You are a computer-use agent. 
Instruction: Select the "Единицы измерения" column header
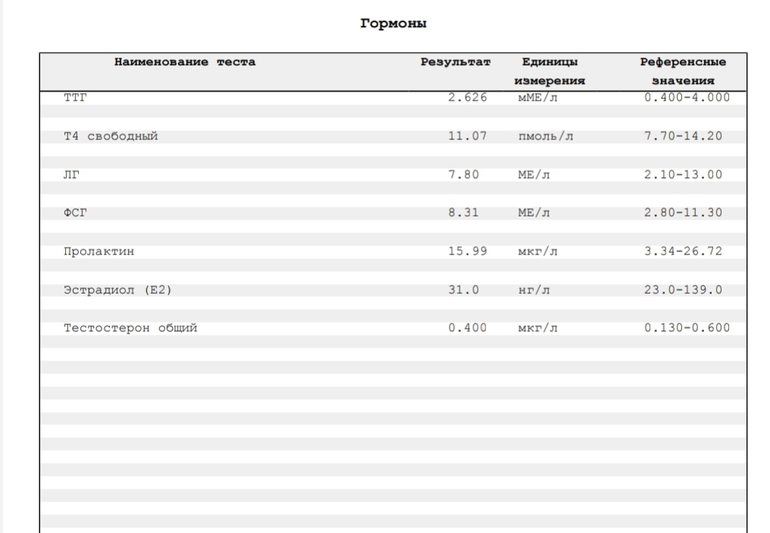pyautogui.click(x=549, y=71)
